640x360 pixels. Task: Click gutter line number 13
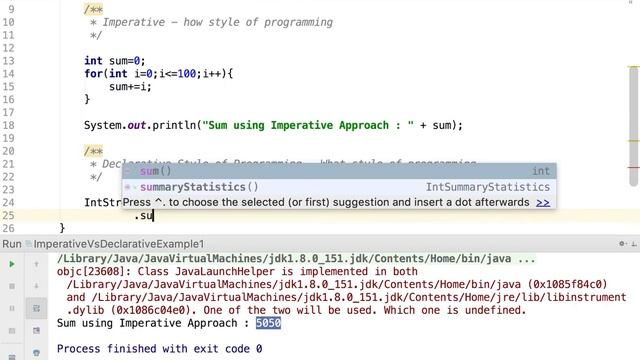(8, 61)
